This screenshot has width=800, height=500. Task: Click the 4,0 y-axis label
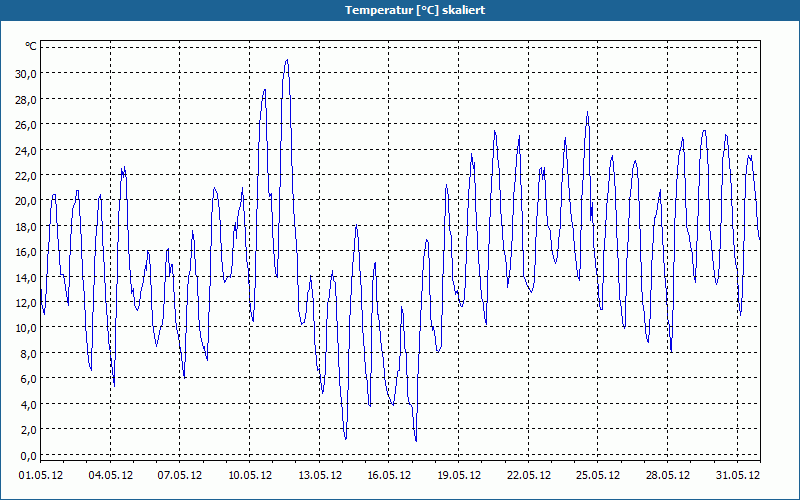pos(28,404)
